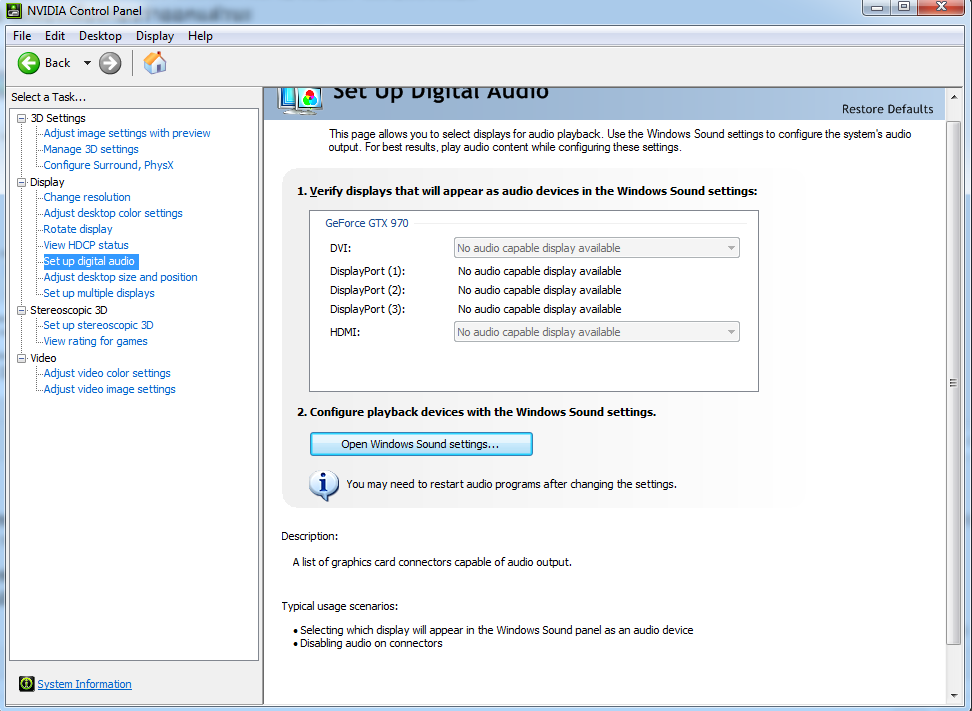Click the Back button label
Screen dimensions: 972x711
pyautogui.click(x=57, y=63)
